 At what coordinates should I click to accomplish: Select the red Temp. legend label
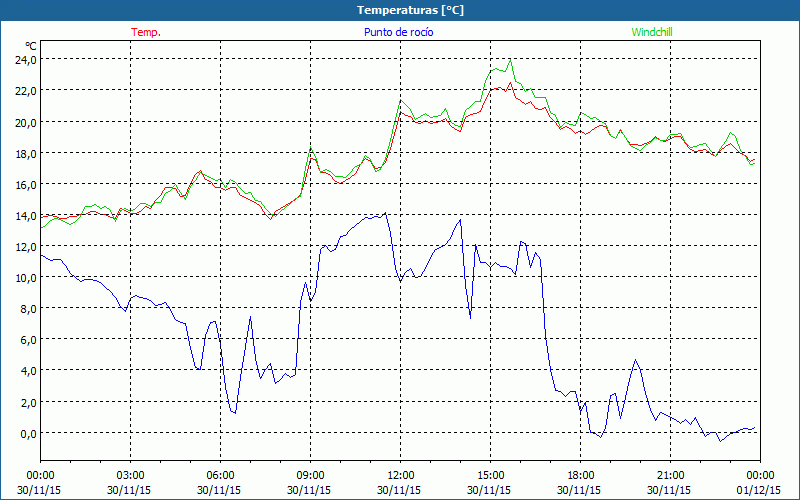coord(146,32)
